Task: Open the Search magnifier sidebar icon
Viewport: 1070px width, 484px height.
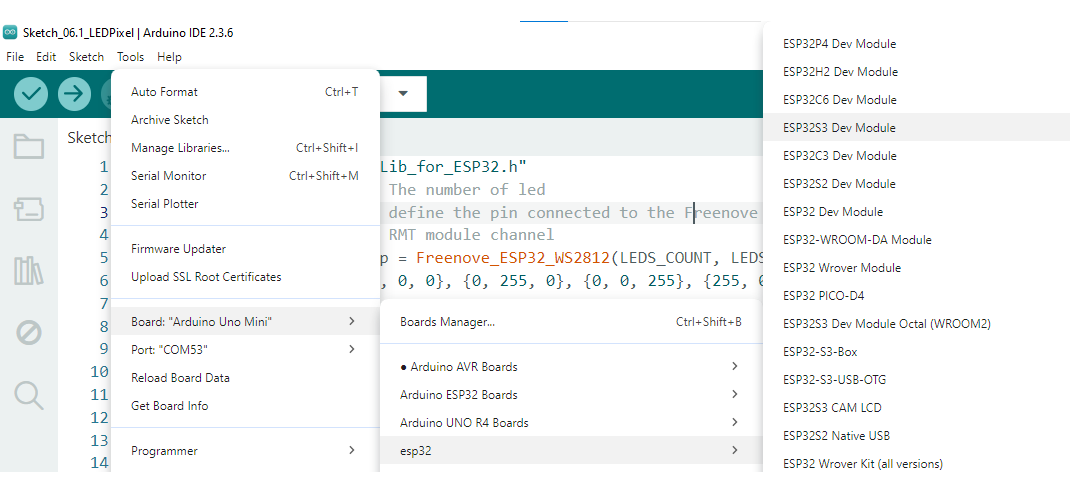Action: [x=29, y=395]
